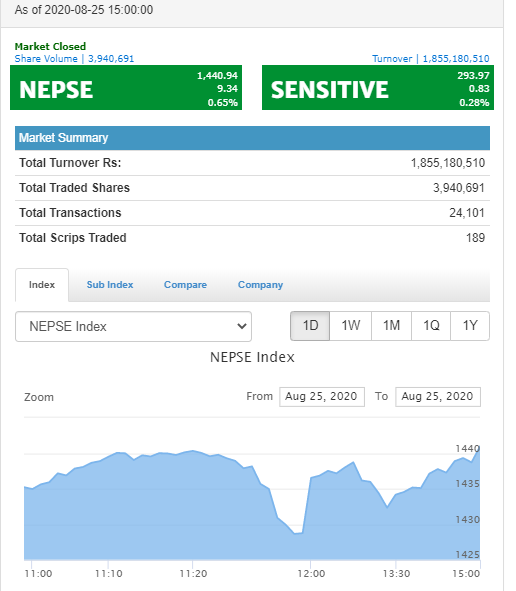Click the Zoom label above the chart
The width and height of the screenshot is (516, 591).
39,397
